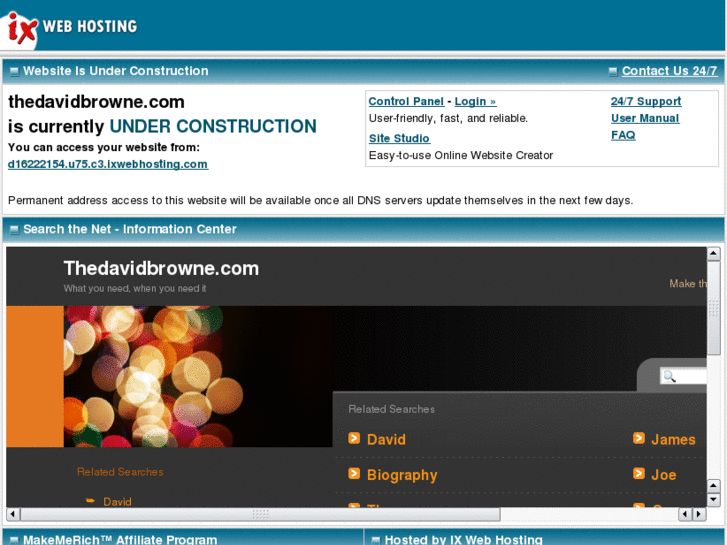Image resolution: width=727 pixels, height=545 pixels.
Task: Visit the d16222154.u75.c3.ixwebhosting.com temporary address
Action: 108,164
